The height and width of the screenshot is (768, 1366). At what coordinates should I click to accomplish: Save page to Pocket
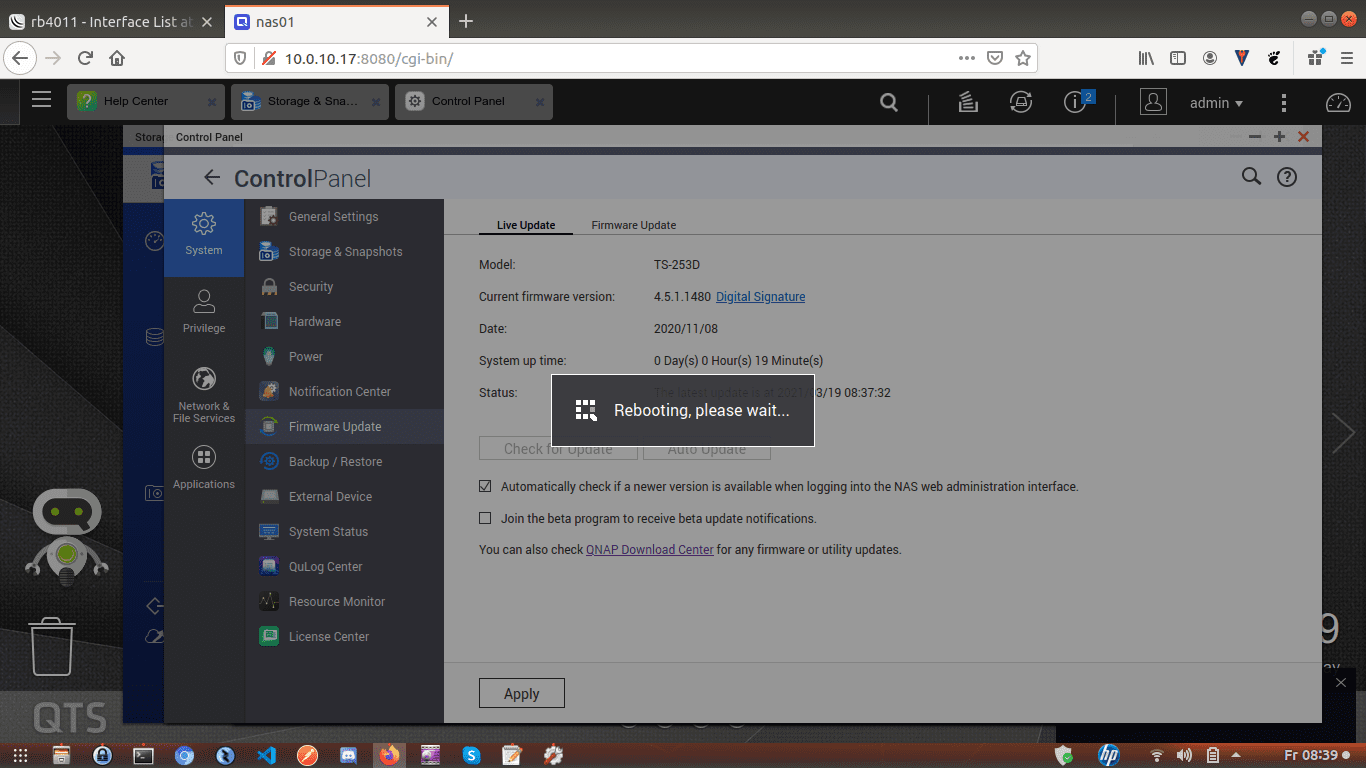[x=995, y=58]
